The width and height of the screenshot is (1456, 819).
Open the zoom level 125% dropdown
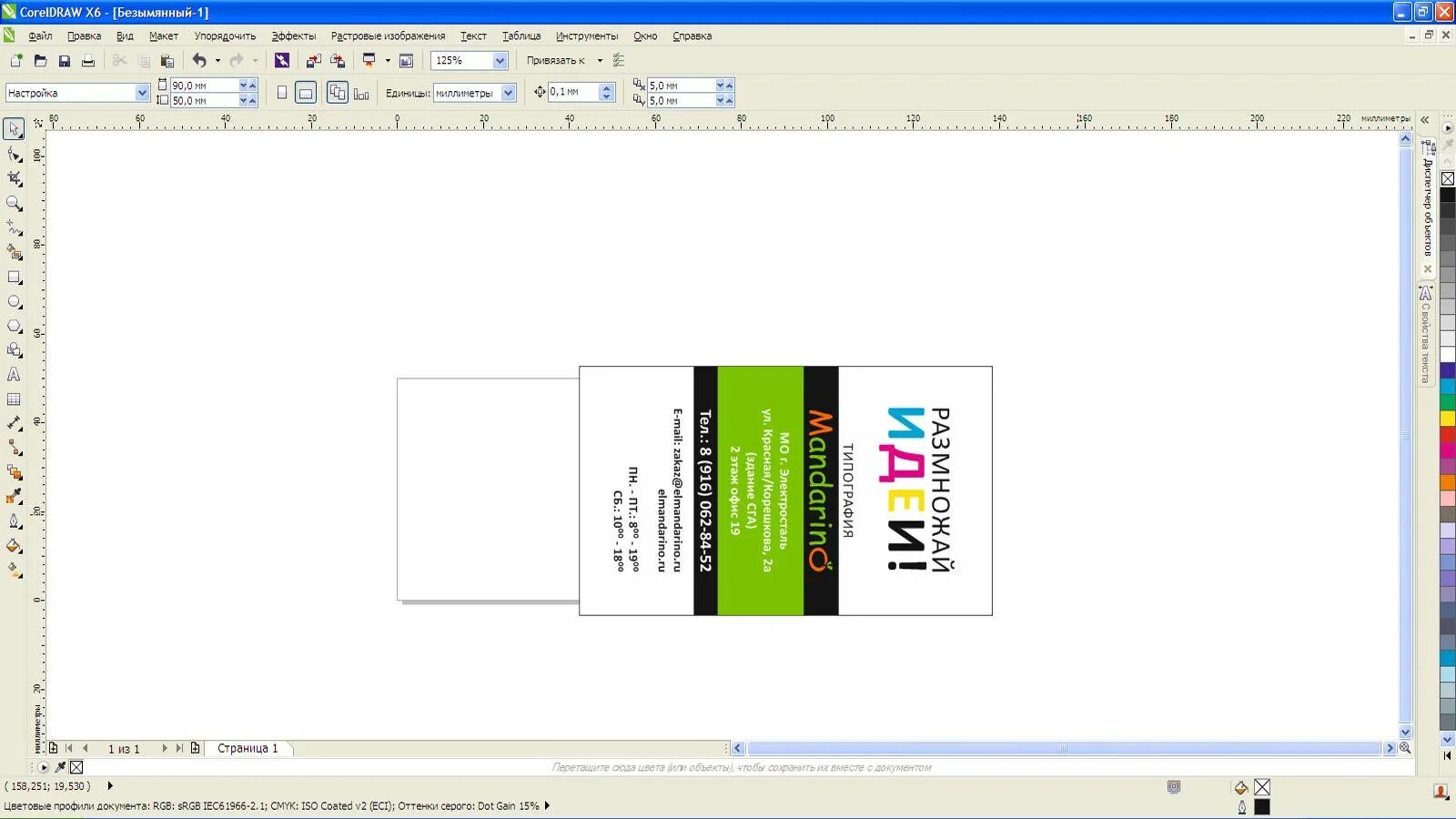click(500, 60)
